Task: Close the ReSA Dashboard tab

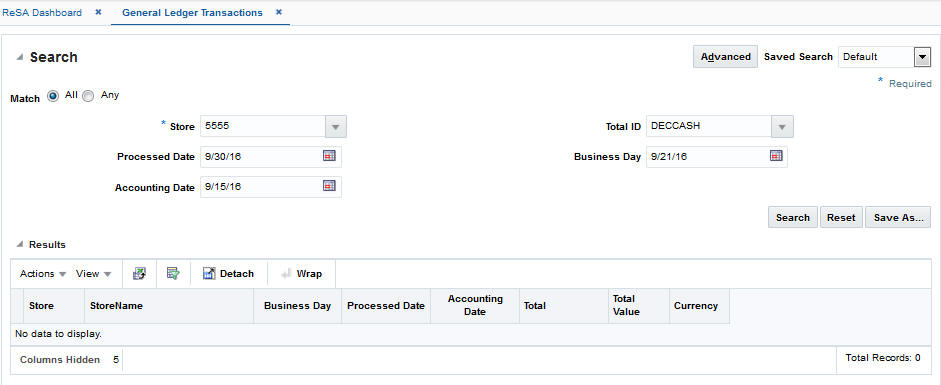Action: point(98,12)
